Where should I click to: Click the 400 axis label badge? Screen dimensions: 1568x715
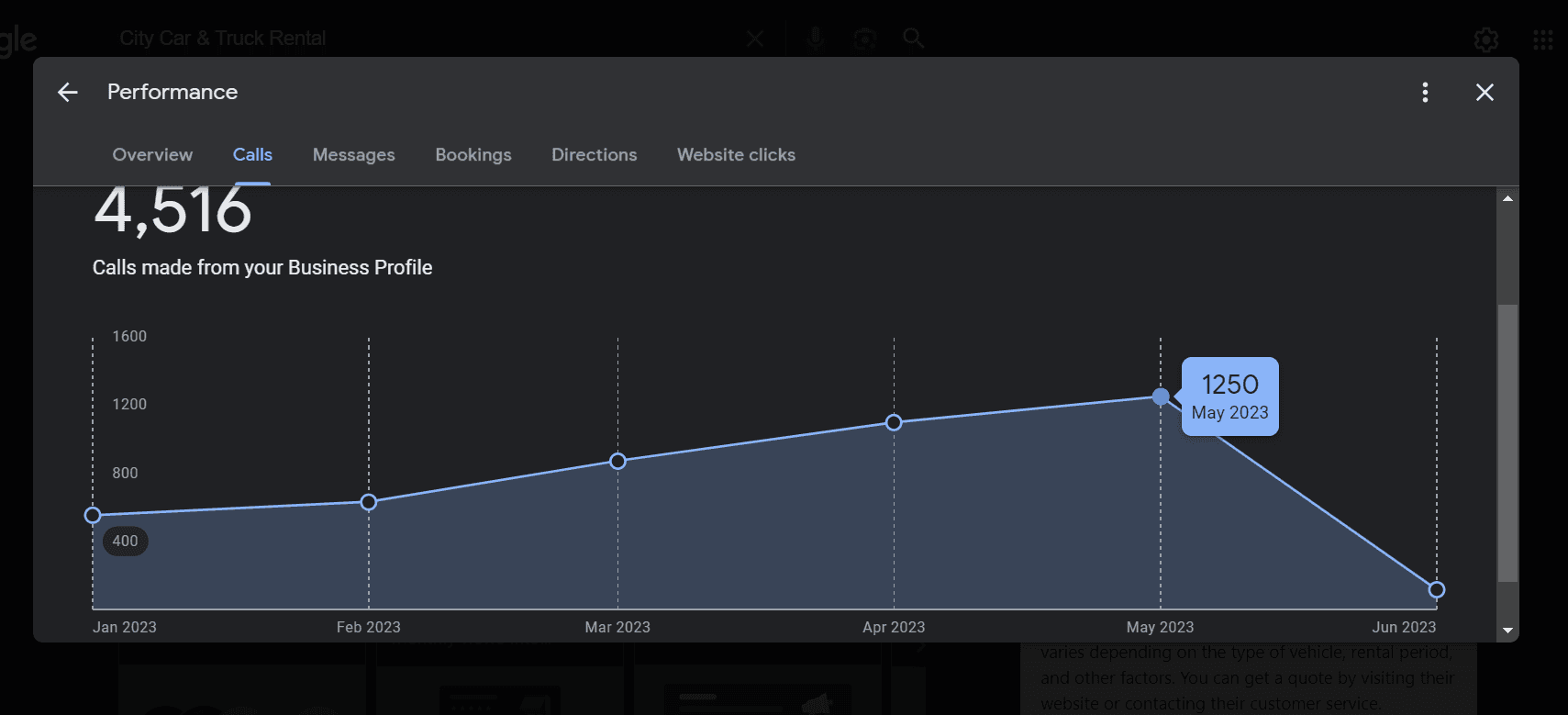click(x=125, y=542)
